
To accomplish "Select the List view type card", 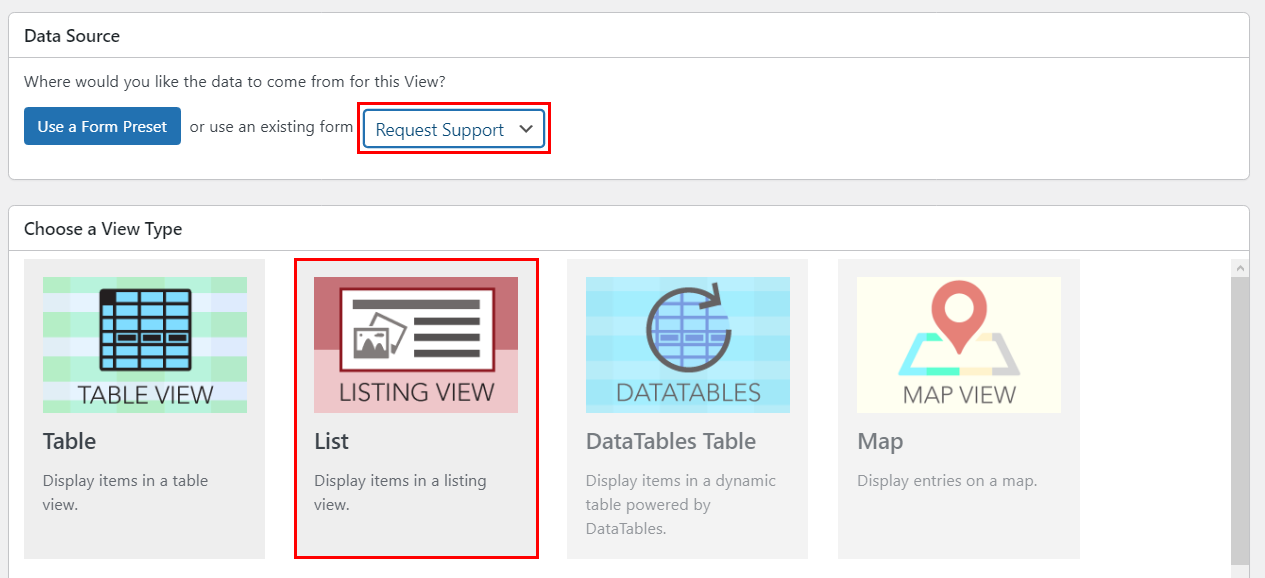I will pyautogui.click(x=416, y=408).
